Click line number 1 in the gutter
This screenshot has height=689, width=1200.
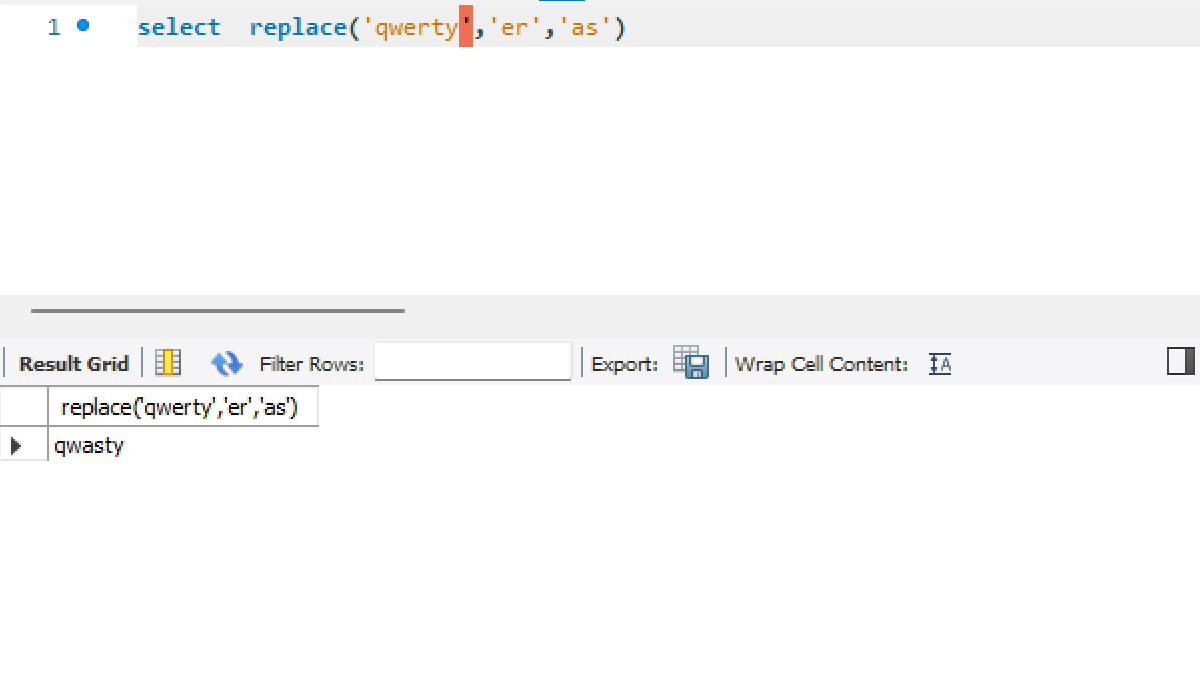click(x=53, y=27)
